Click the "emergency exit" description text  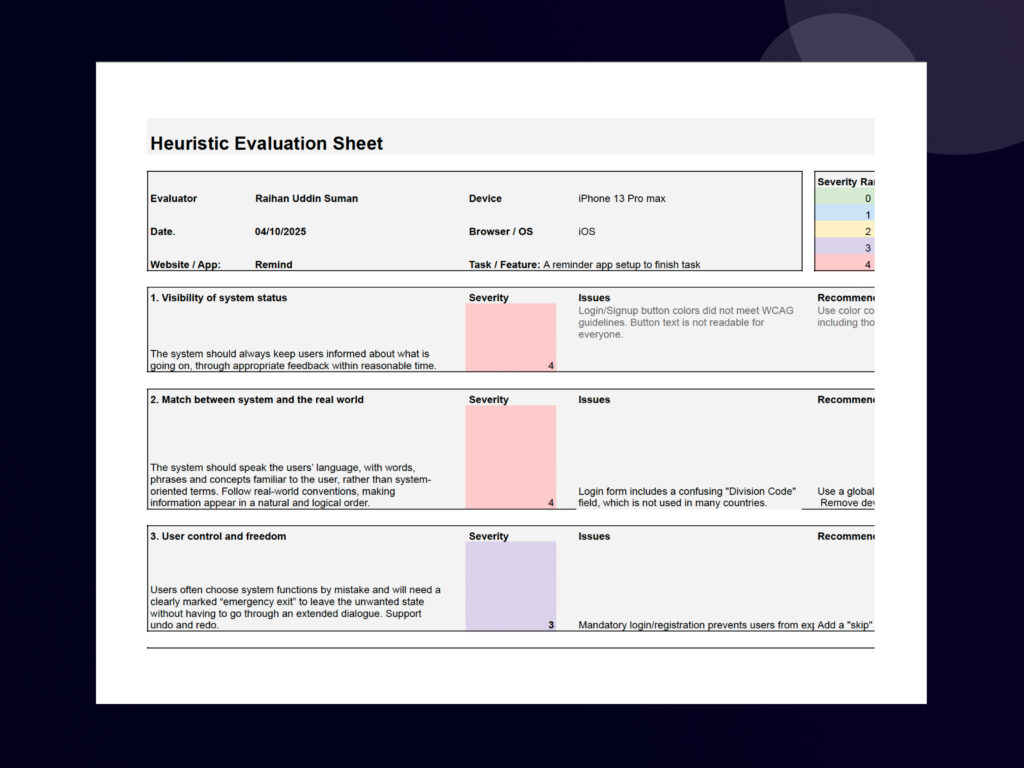(x=295, y=607)
